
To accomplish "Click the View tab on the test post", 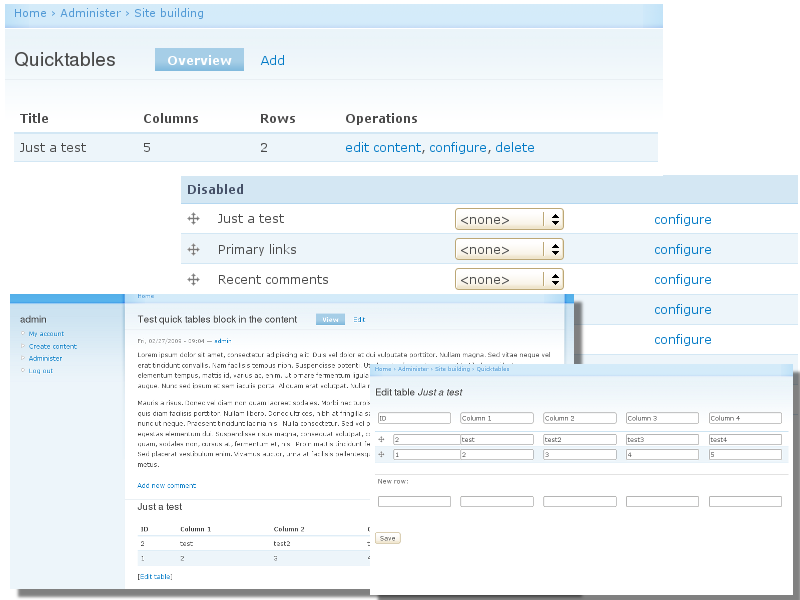I will click(x=330, y=318).
